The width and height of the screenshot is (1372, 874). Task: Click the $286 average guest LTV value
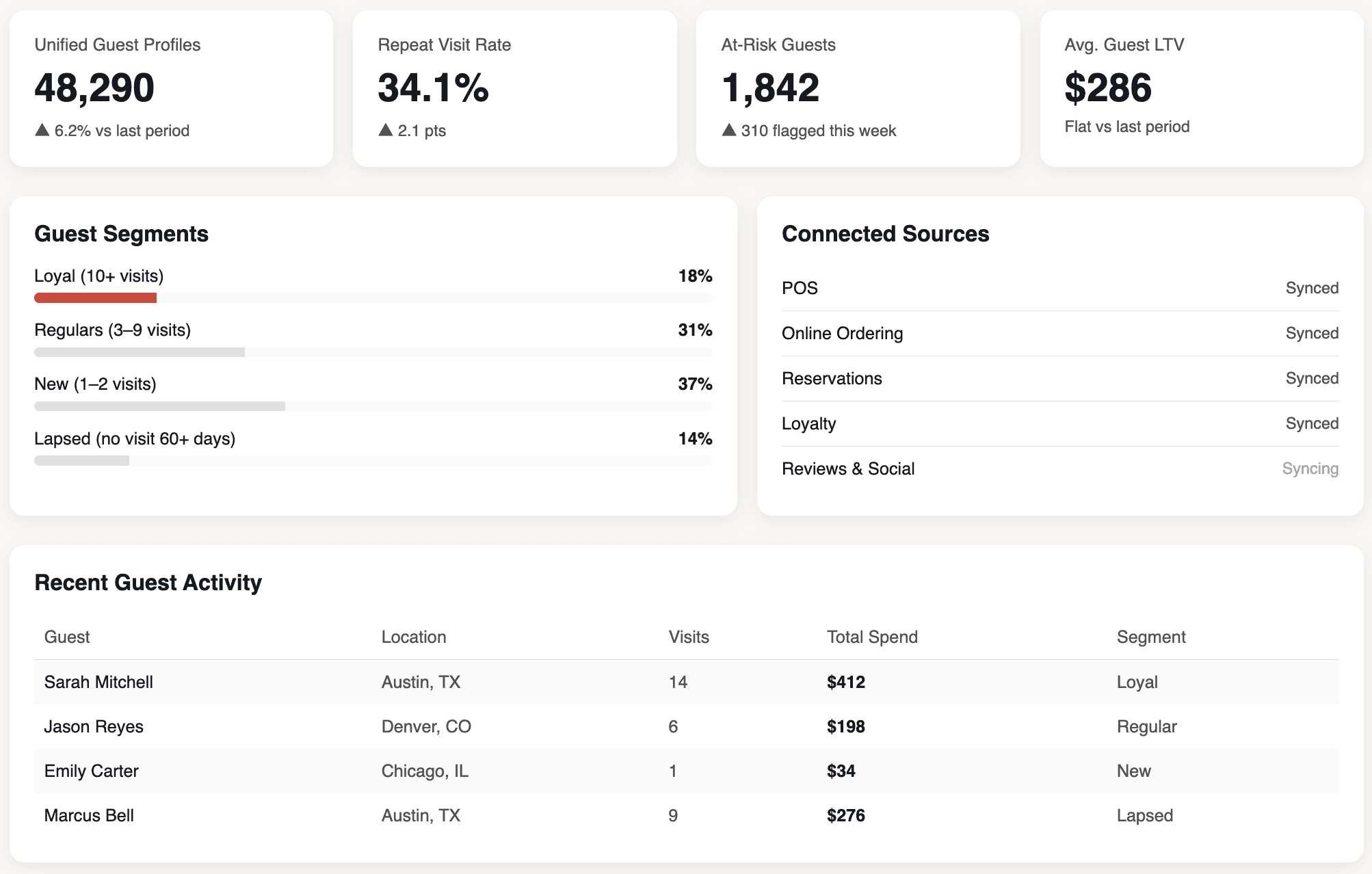(x=1108, y=88)
